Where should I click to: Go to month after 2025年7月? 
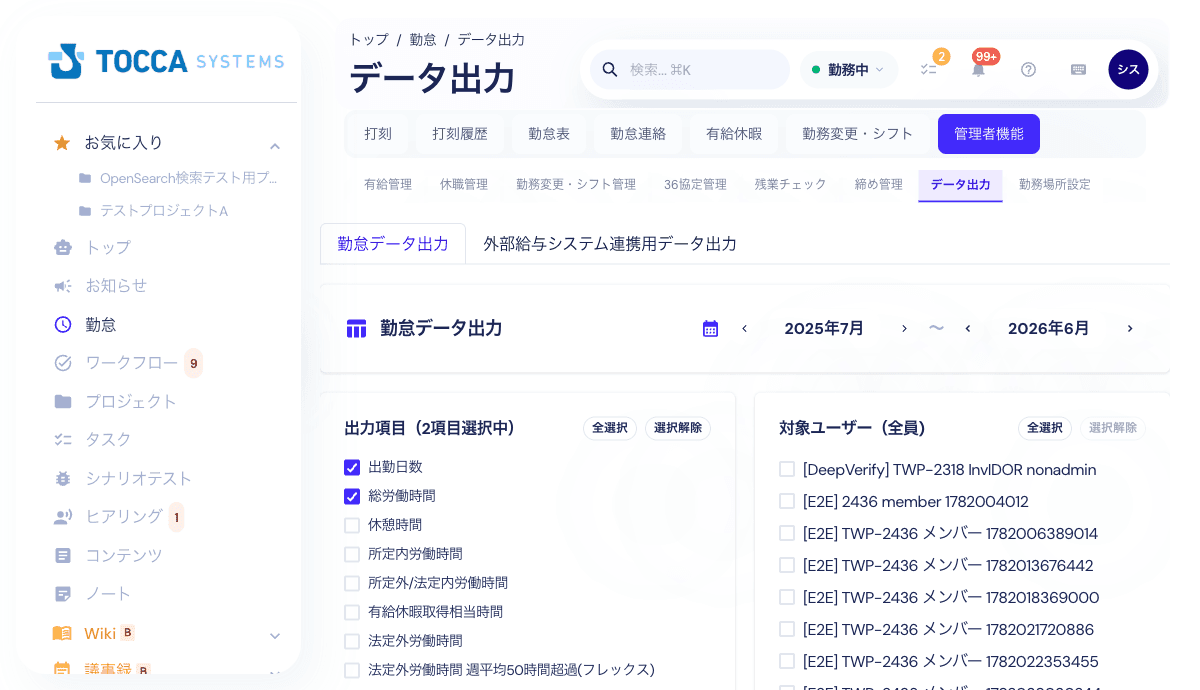tap(904, 328)
